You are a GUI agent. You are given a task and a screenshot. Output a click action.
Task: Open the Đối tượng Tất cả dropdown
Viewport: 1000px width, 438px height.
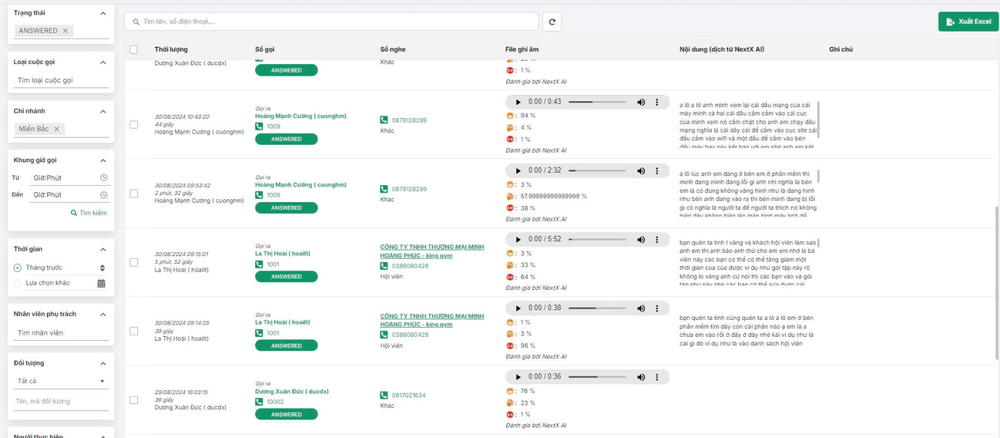(x=60, y=381)
